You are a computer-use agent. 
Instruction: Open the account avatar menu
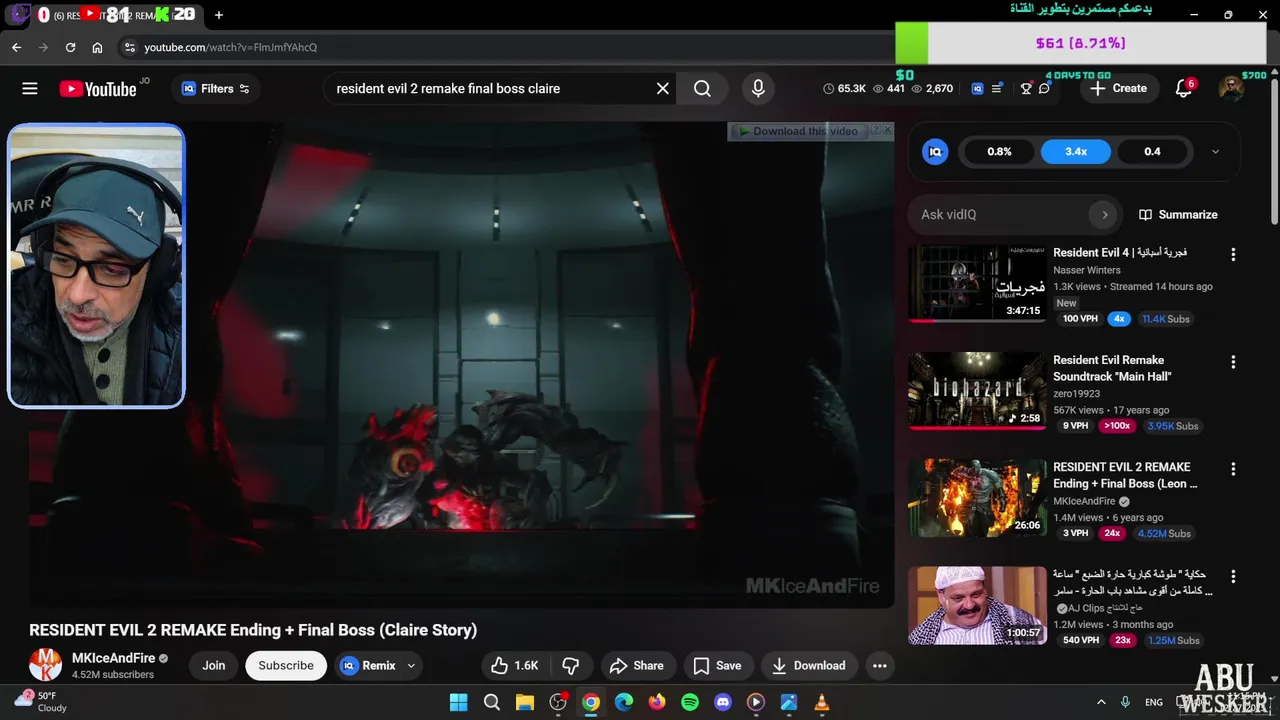click(x=1231, y=89)
